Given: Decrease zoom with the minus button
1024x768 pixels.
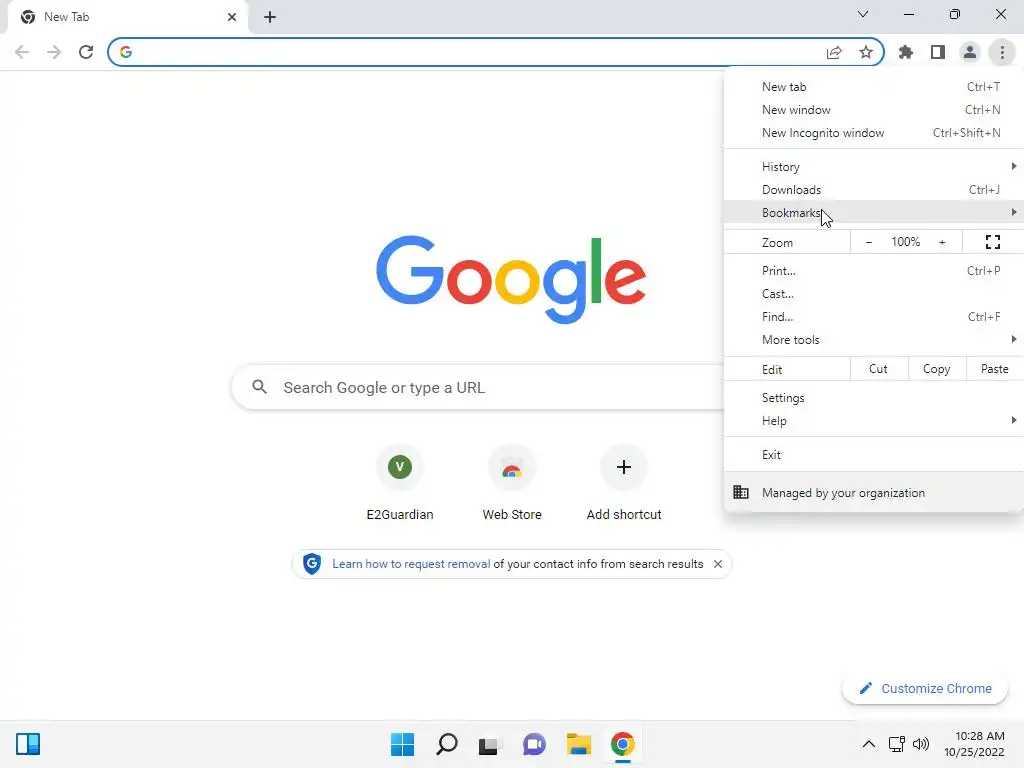Looking at the screenshot, I should coord(869,242).
